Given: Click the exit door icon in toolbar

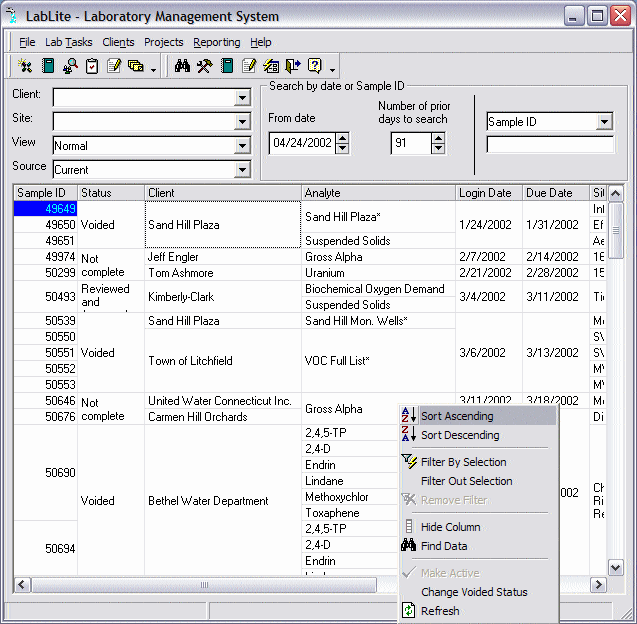Looking at the screenshot, I should point(292,66).
